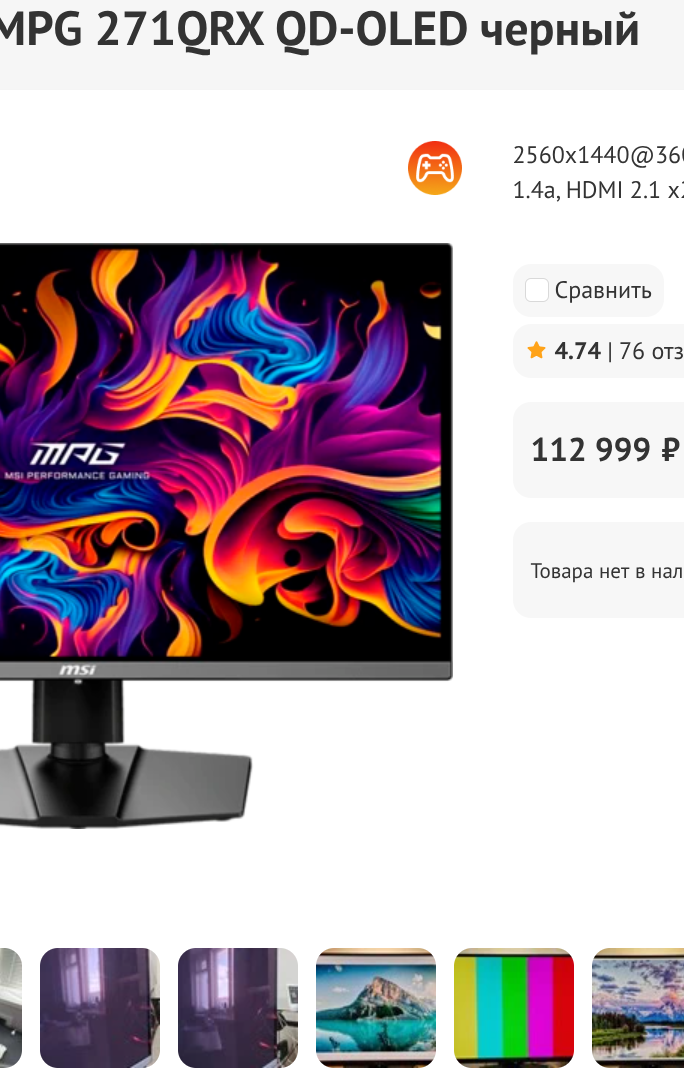The height and width of the screenshot is (1090, 684).
Task: Tick the Сравнить compare checkbox
Action: [x=537, y=290]
